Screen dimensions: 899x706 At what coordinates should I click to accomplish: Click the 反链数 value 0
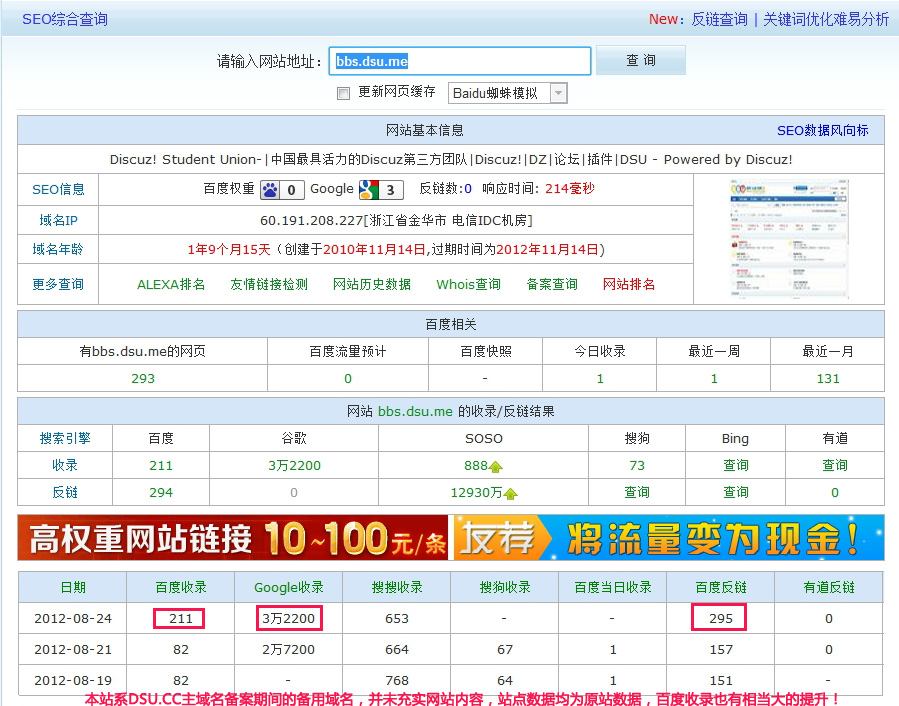[x=468, y=189]
